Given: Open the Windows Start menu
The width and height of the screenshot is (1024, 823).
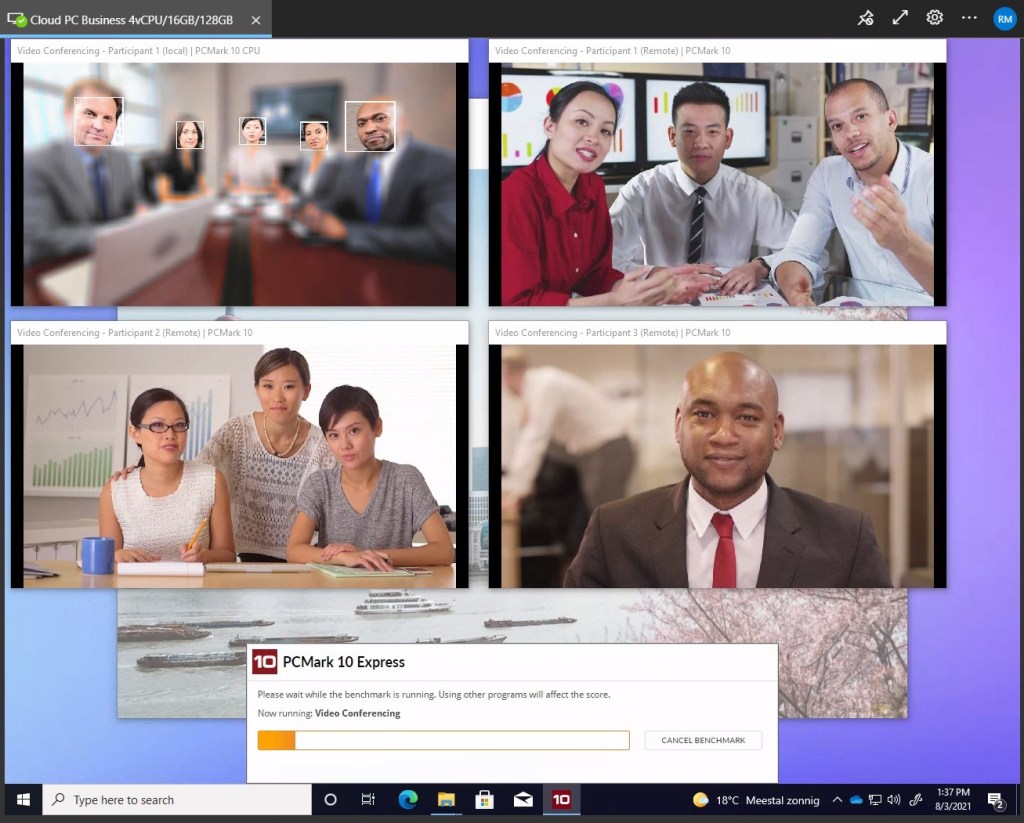Looking at the screenshot, I should tap(24, 799).
